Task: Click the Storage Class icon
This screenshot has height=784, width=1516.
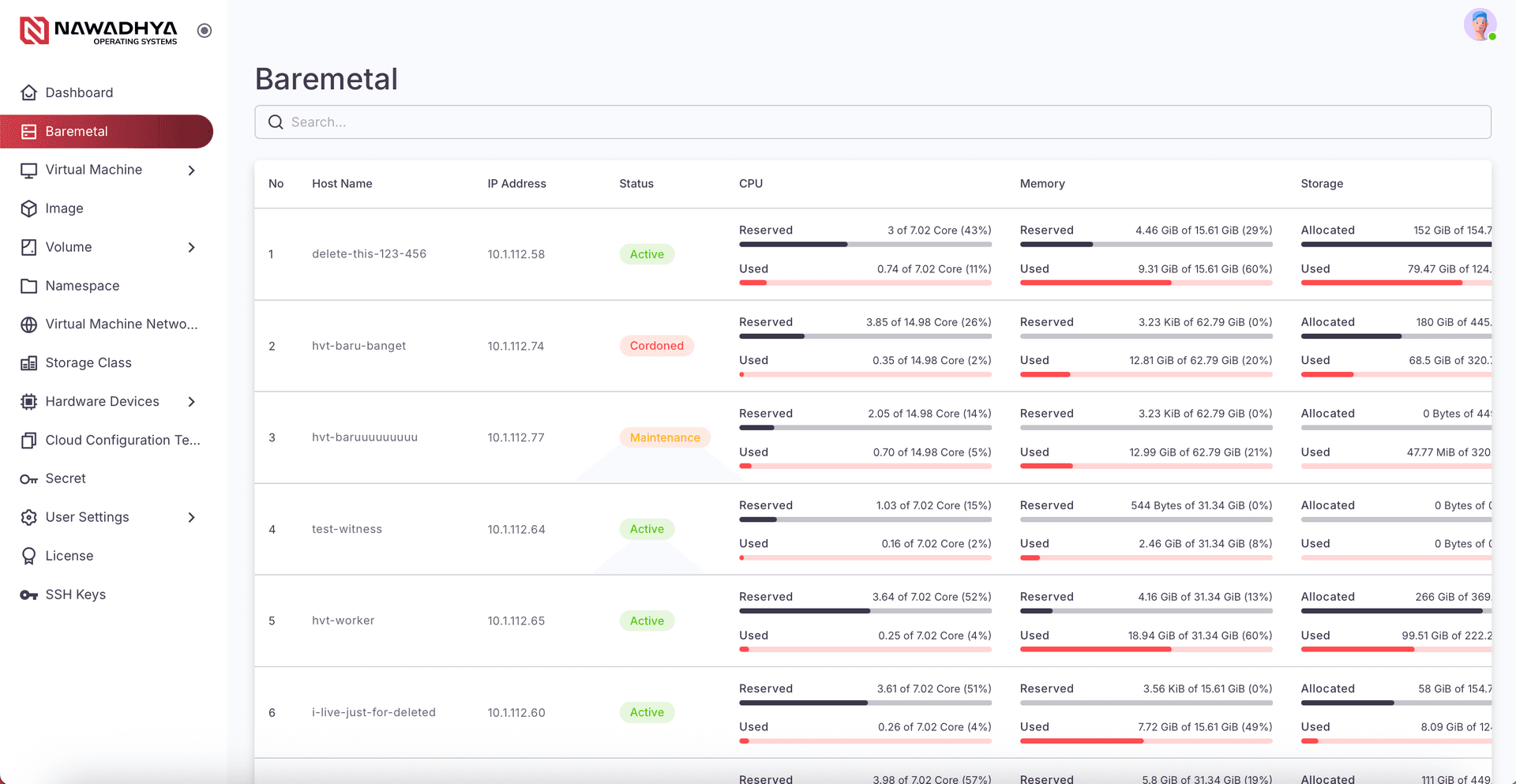Action: coord(29,363)
